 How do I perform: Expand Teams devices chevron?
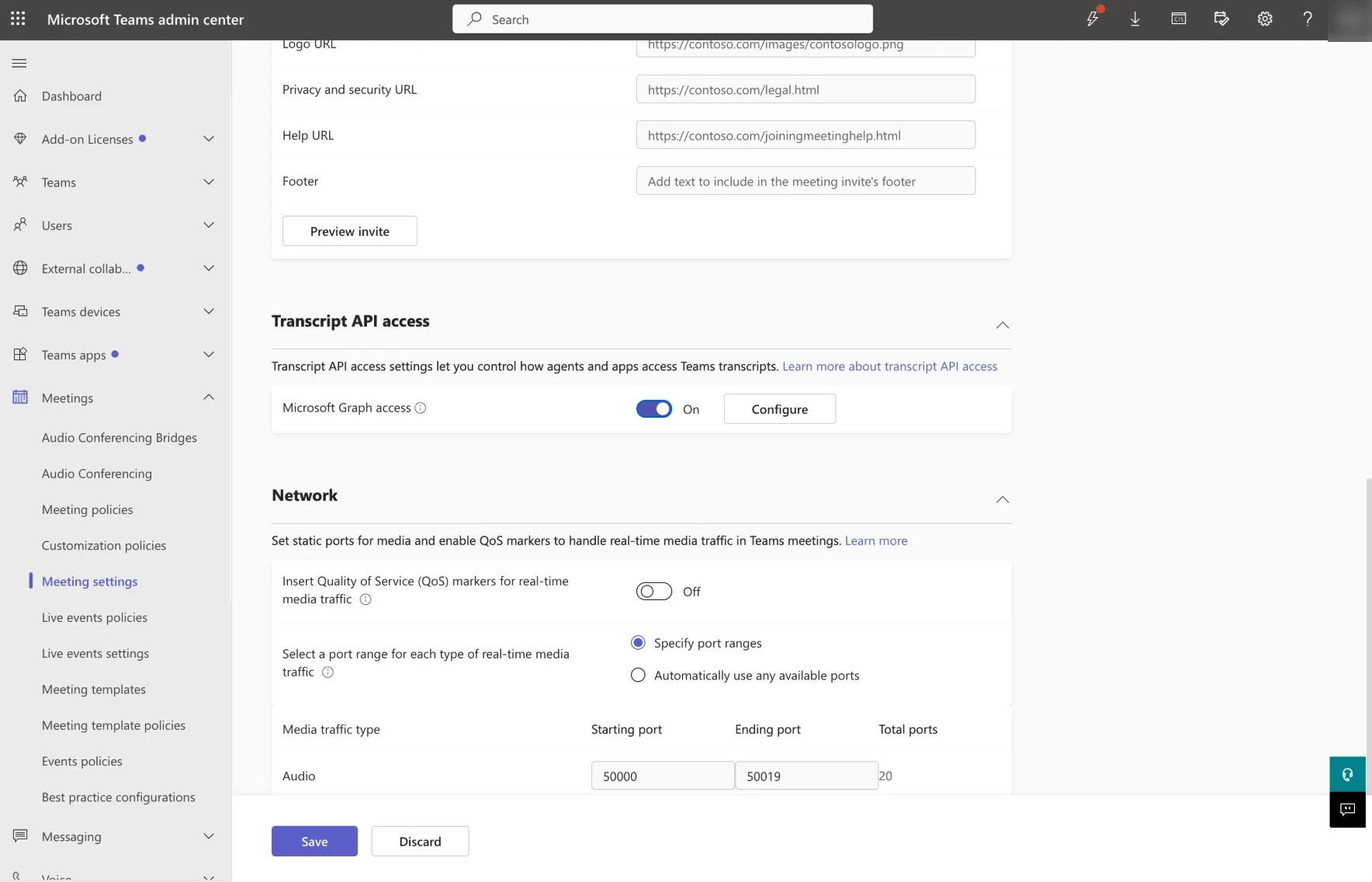209,311
